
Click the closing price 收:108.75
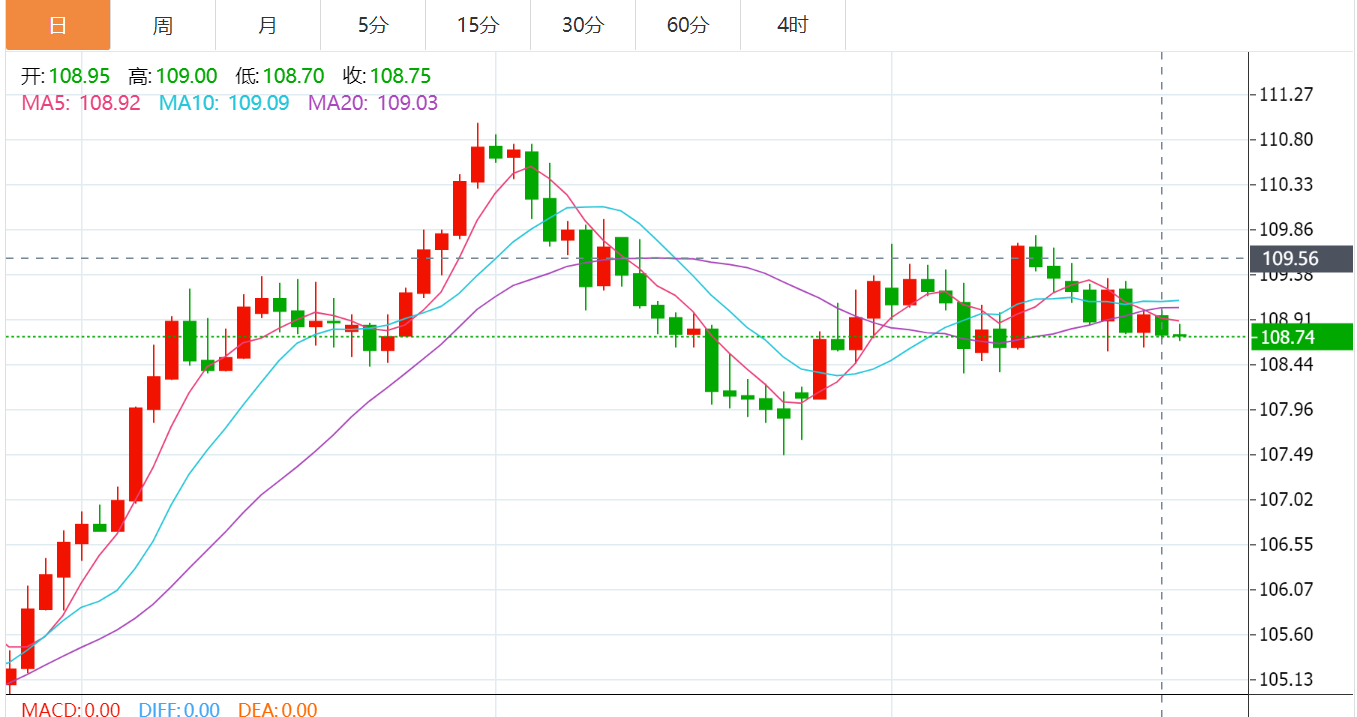(386, 76)
